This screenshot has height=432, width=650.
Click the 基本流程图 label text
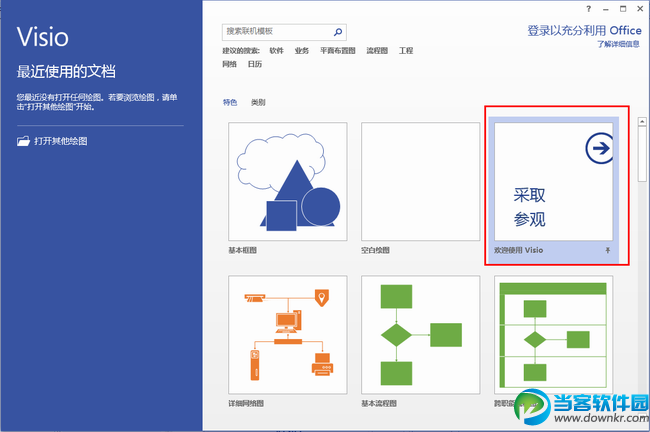coord(379,403)
